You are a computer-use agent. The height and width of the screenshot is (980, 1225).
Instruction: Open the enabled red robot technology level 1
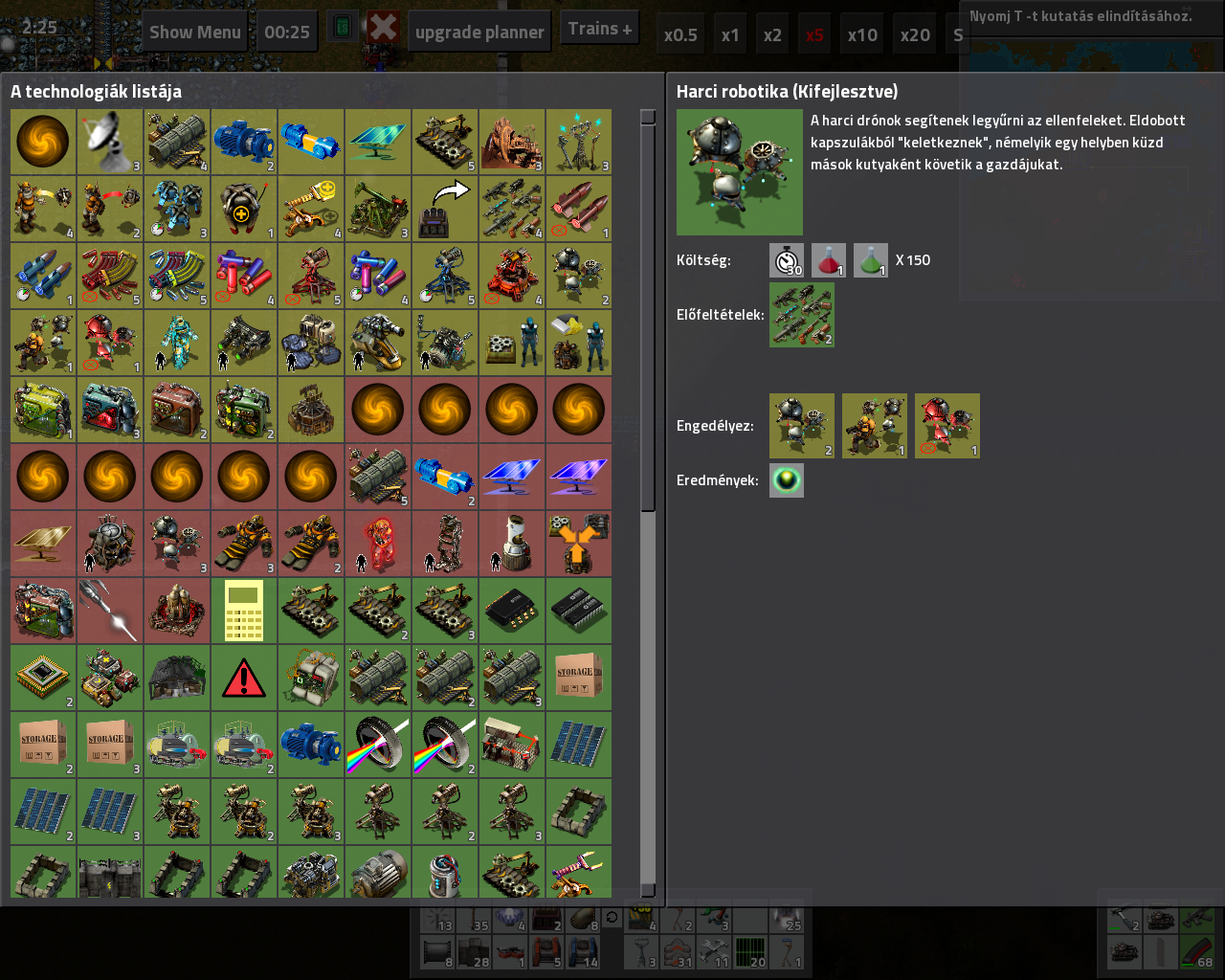click(x=947, y=426)
